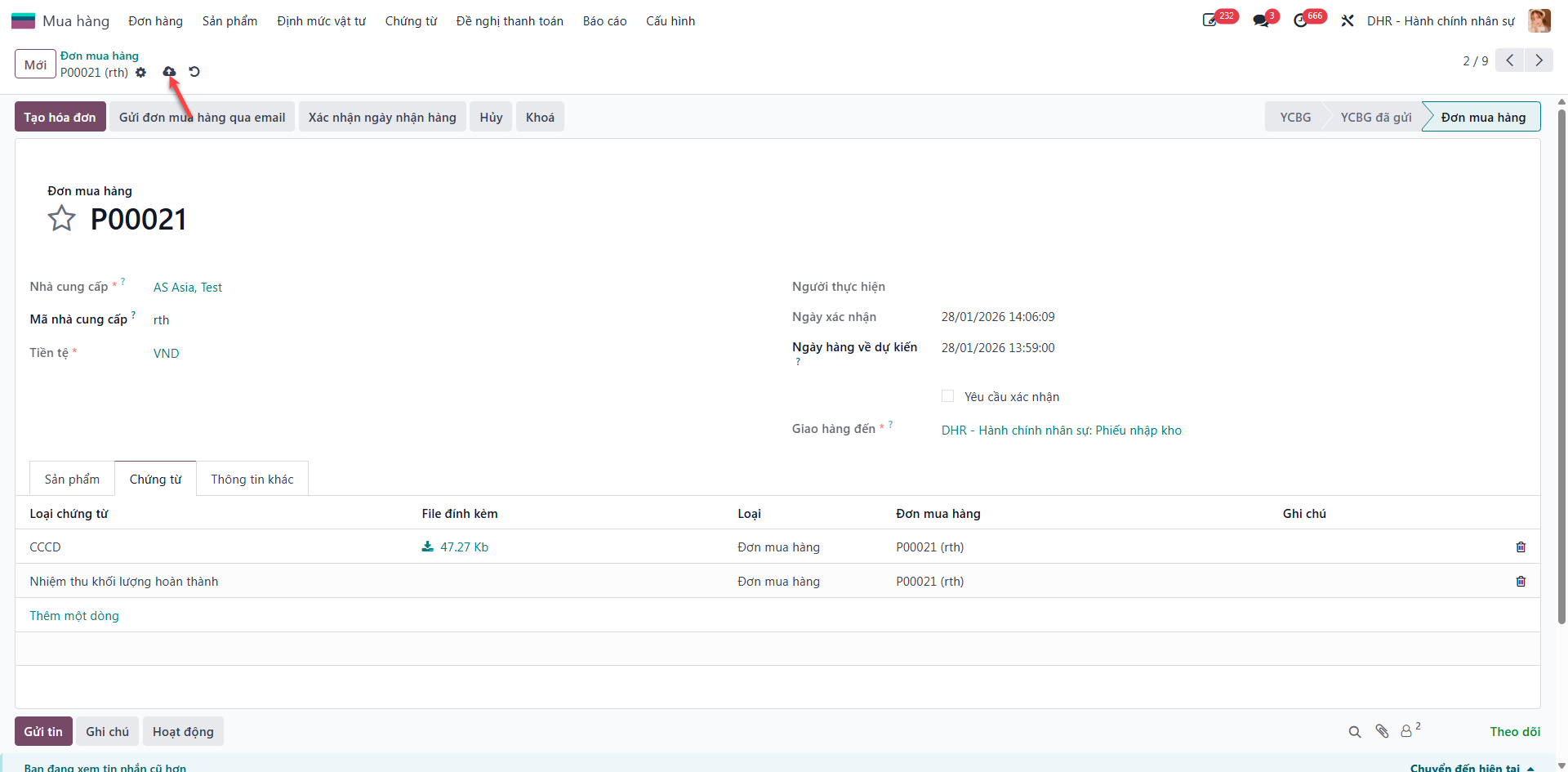Select the YCBG đã gửi status stage

(1375, 117)
